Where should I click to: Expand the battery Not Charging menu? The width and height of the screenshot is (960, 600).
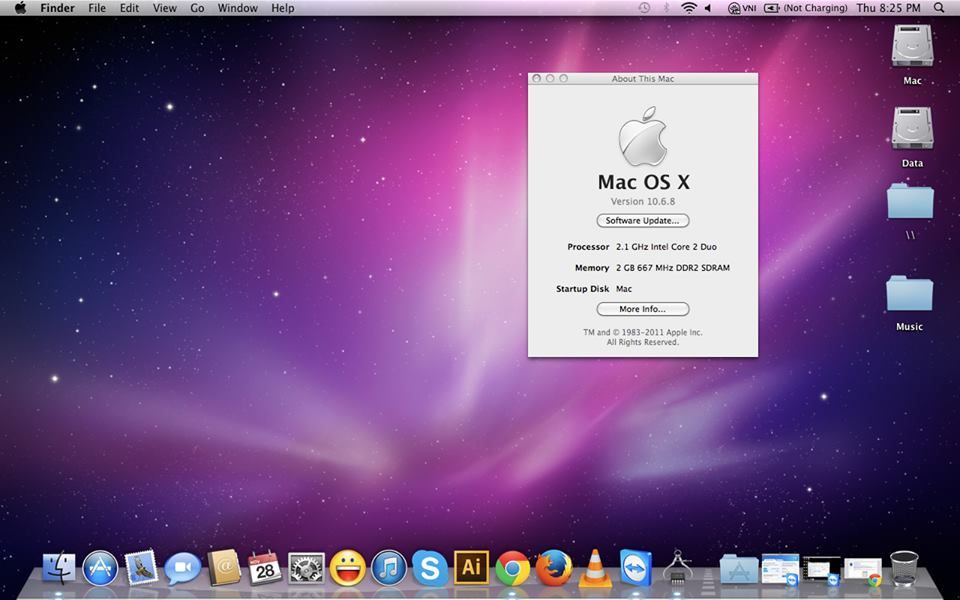(x=806, y=8)
